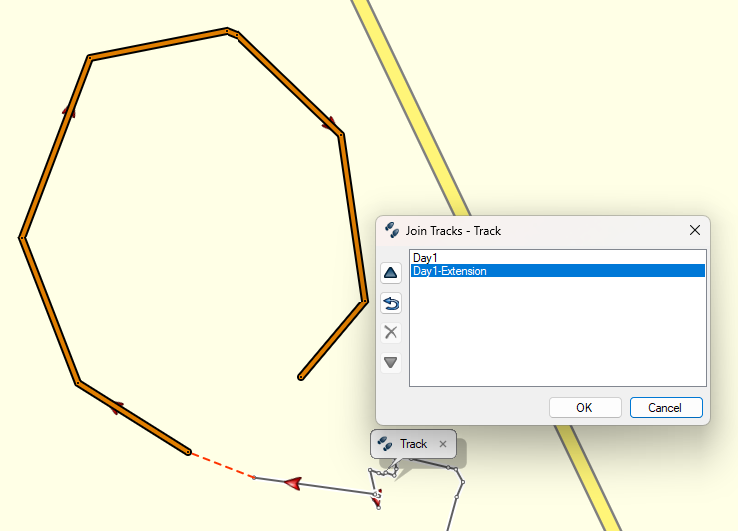The image size is (738, 531).
Task: Remove selected track with the X icon
Action: click(x=391, y=333)
